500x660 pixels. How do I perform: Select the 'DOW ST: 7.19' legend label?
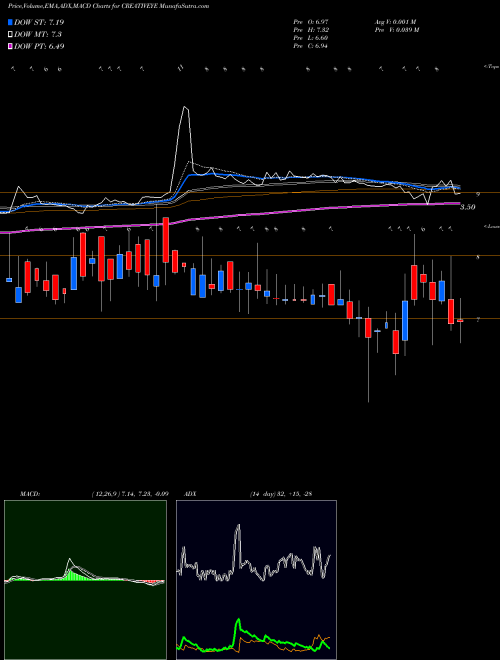coord(39,22)
